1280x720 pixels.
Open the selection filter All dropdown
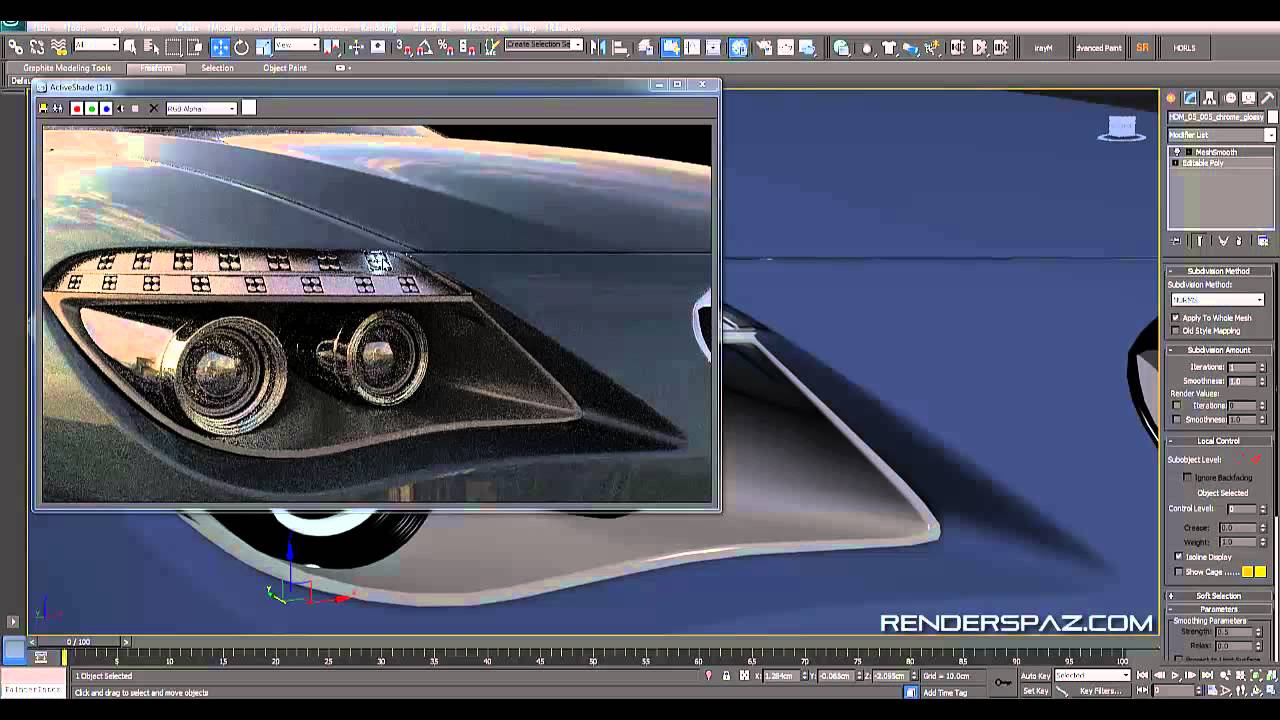(97, 45)
